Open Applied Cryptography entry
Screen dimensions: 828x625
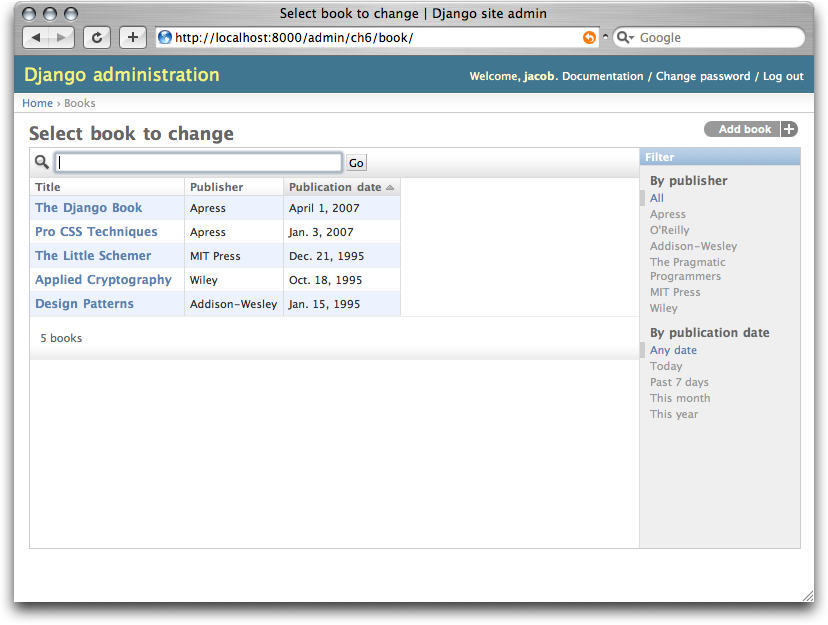click(x=104, y=280)
